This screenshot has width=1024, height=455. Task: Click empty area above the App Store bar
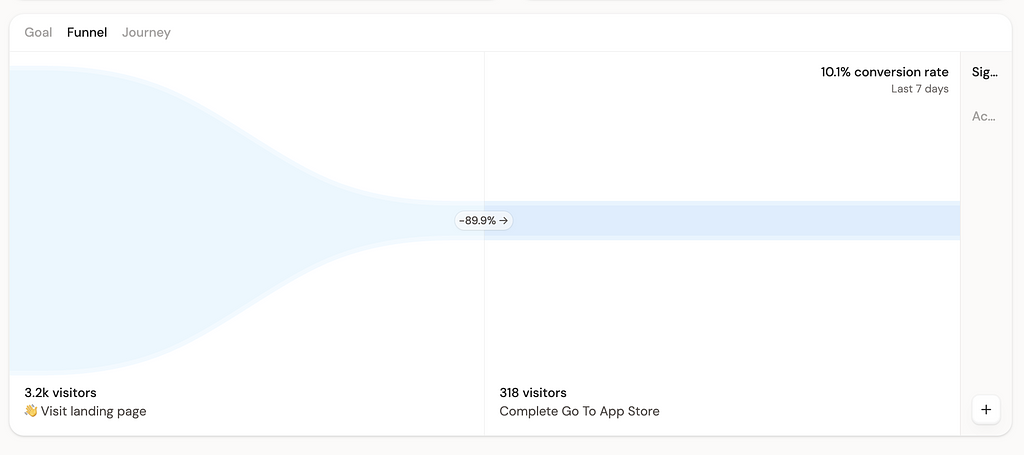(720, 140)
